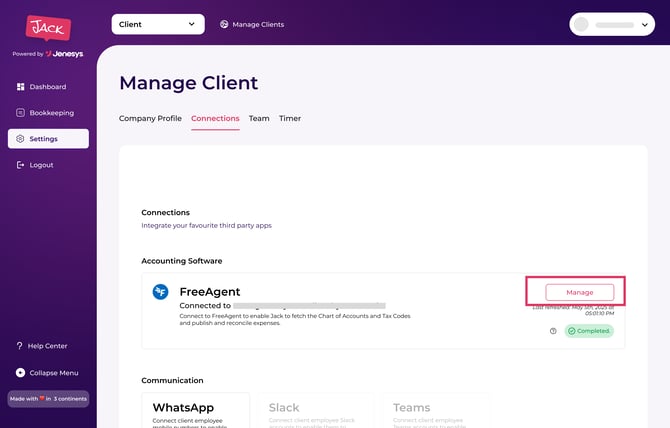This screenshot has width=670, height=428.
Task: Select the WhatsApp communication card
Action: [196, 410]
